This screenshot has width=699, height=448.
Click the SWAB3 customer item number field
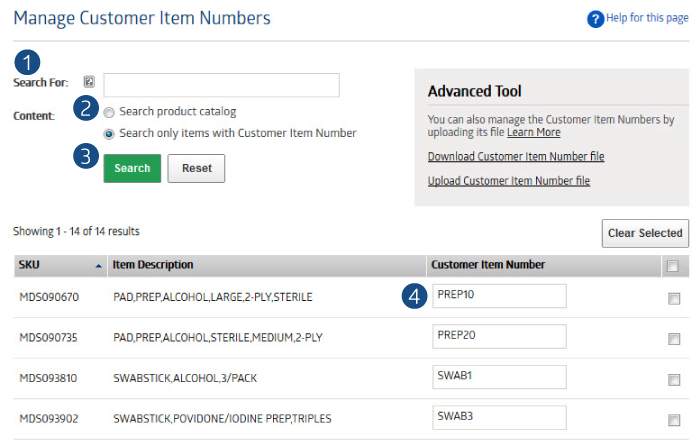(499, 417)
